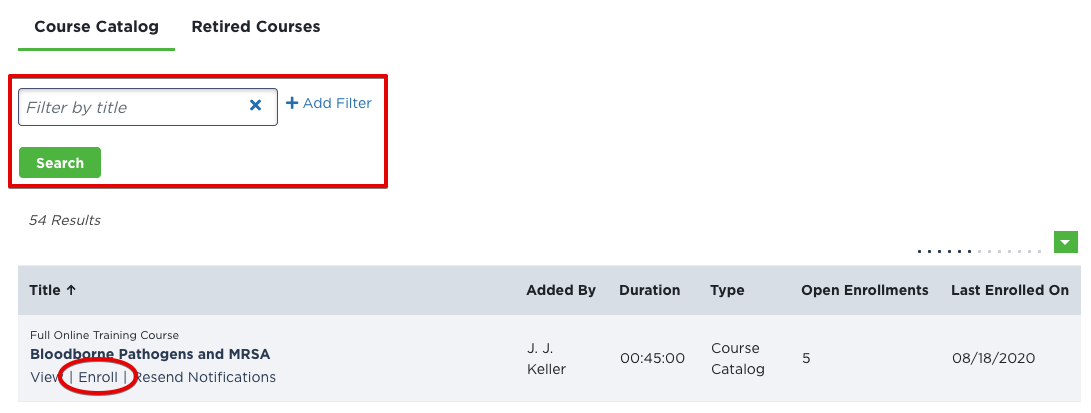Clear the title filter with the X icon
The image size is (1091, 413).
coord(255,105)
